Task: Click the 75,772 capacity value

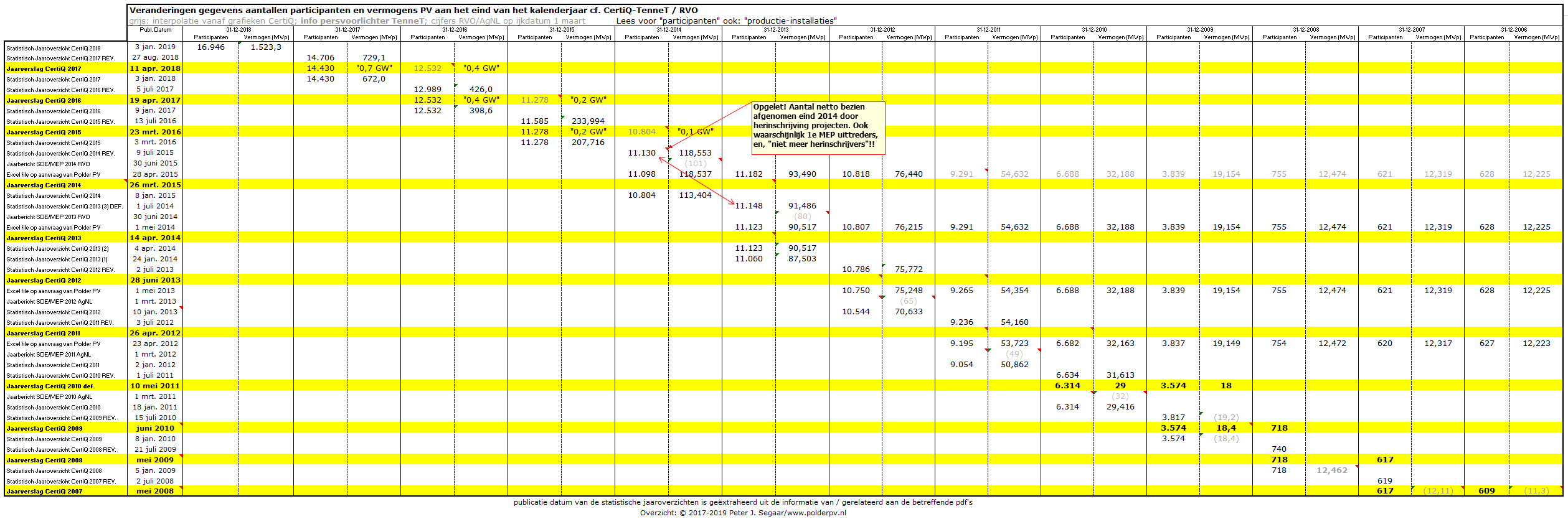Action: point(909,269)
